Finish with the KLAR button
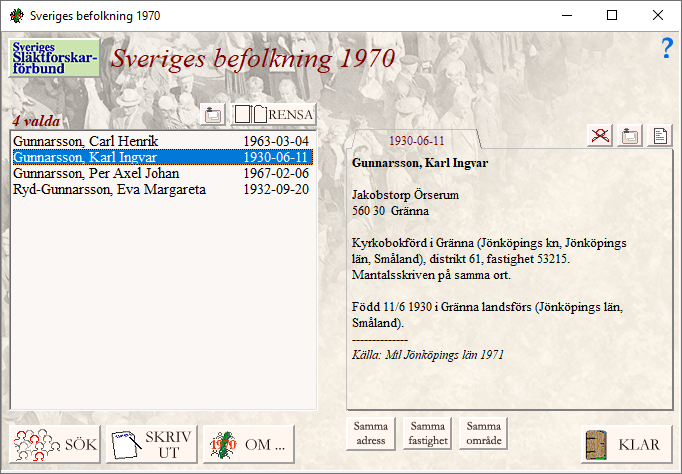Image resolution: width=682 pixels, height=474 pixels. click(x=626, y=444)
